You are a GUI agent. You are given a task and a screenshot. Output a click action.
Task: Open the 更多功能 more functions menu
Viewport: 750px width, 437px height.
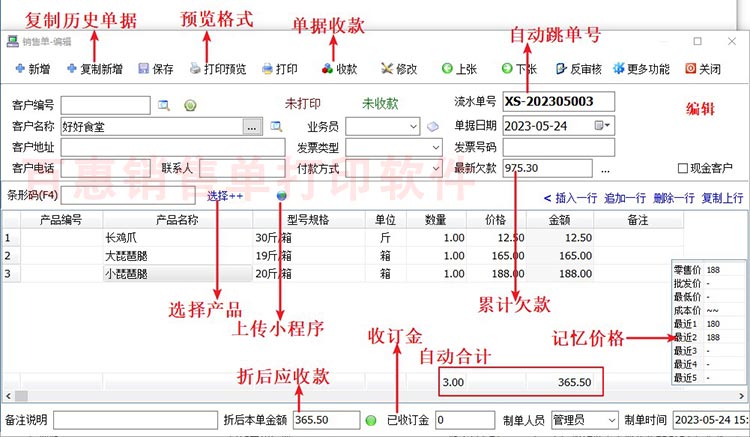tap(642, 69)
